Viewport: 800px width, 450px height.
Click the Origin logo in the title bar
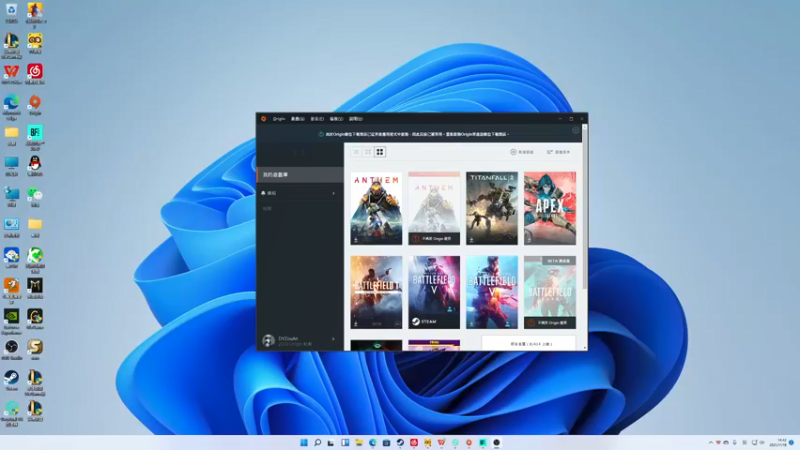[x=263, y=119]
